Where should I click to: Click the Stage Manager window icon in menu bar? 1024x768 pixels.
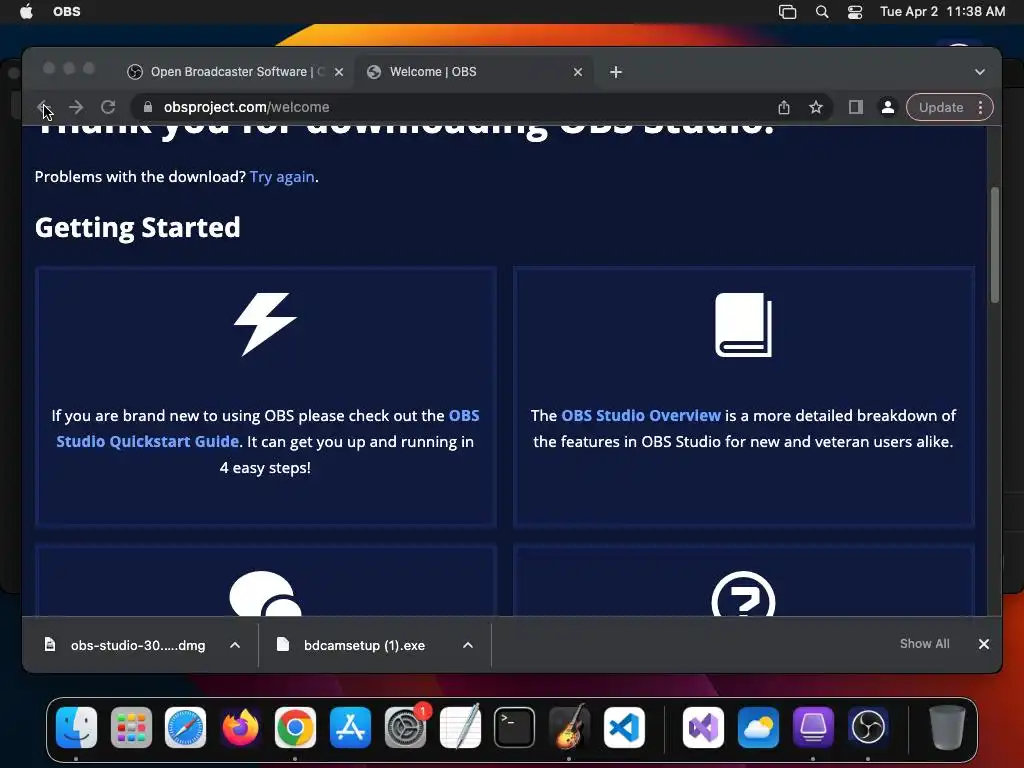(788, 12)
